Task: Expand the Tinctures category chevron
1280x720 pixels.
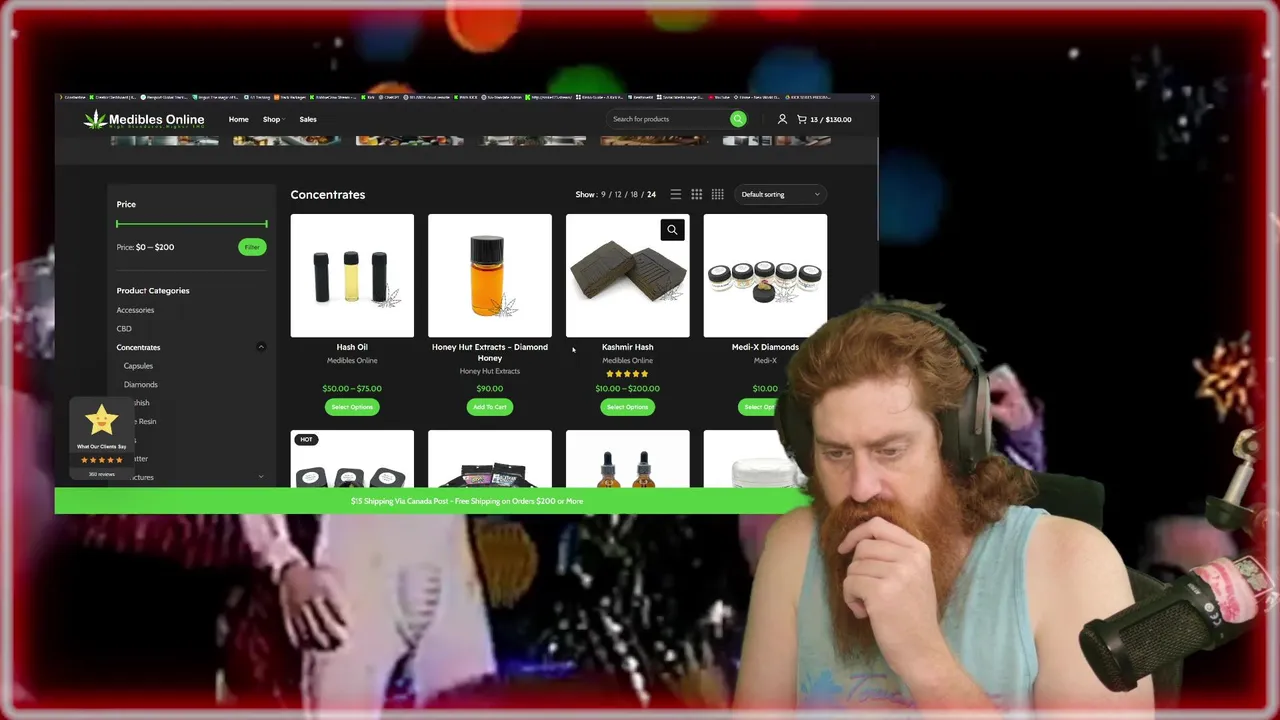Action: pyautogui.click(x=261, y=477)
